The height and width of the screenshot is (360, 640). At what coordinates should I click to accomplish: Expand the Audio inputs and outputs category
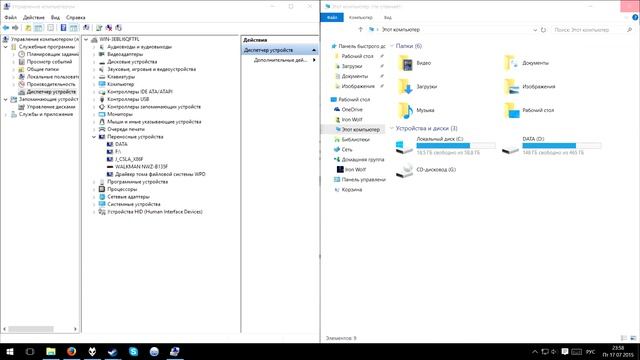94,47
